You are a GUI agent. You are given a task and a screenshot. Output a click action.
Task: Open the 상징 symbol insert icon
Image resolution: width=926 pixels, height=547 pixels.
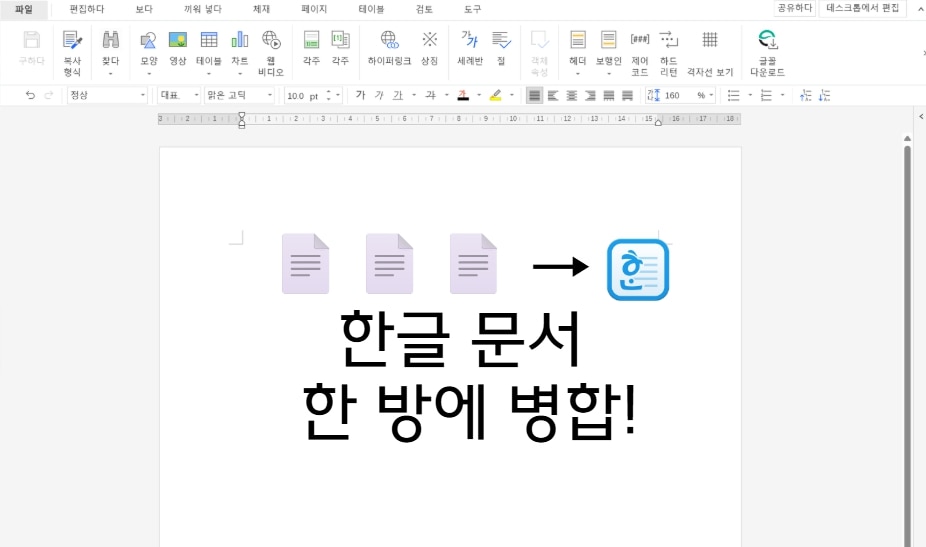pyautogui.click(x=429, y=40)
